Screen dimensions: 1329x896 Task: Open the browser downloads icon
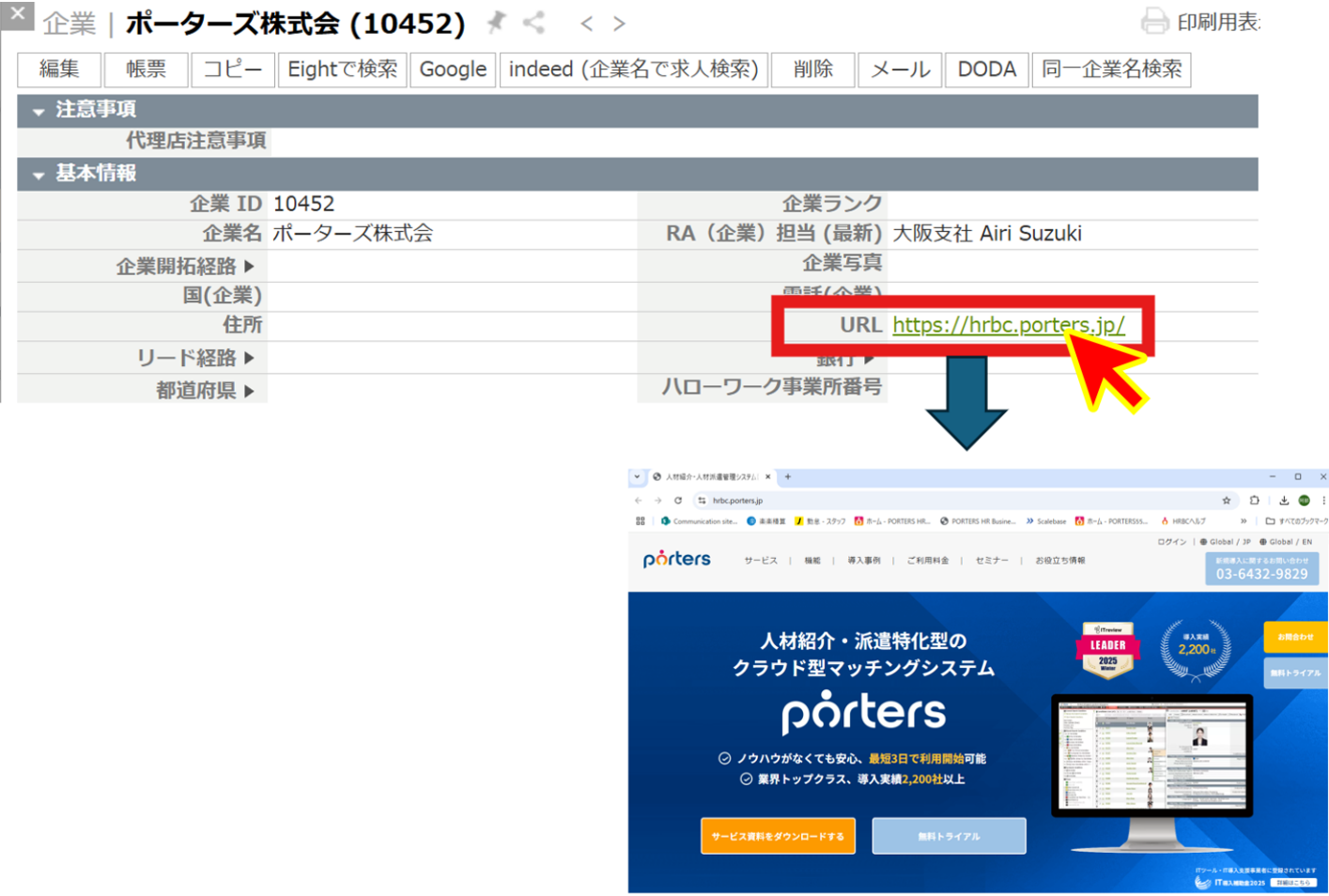[x=1284, y=501]
